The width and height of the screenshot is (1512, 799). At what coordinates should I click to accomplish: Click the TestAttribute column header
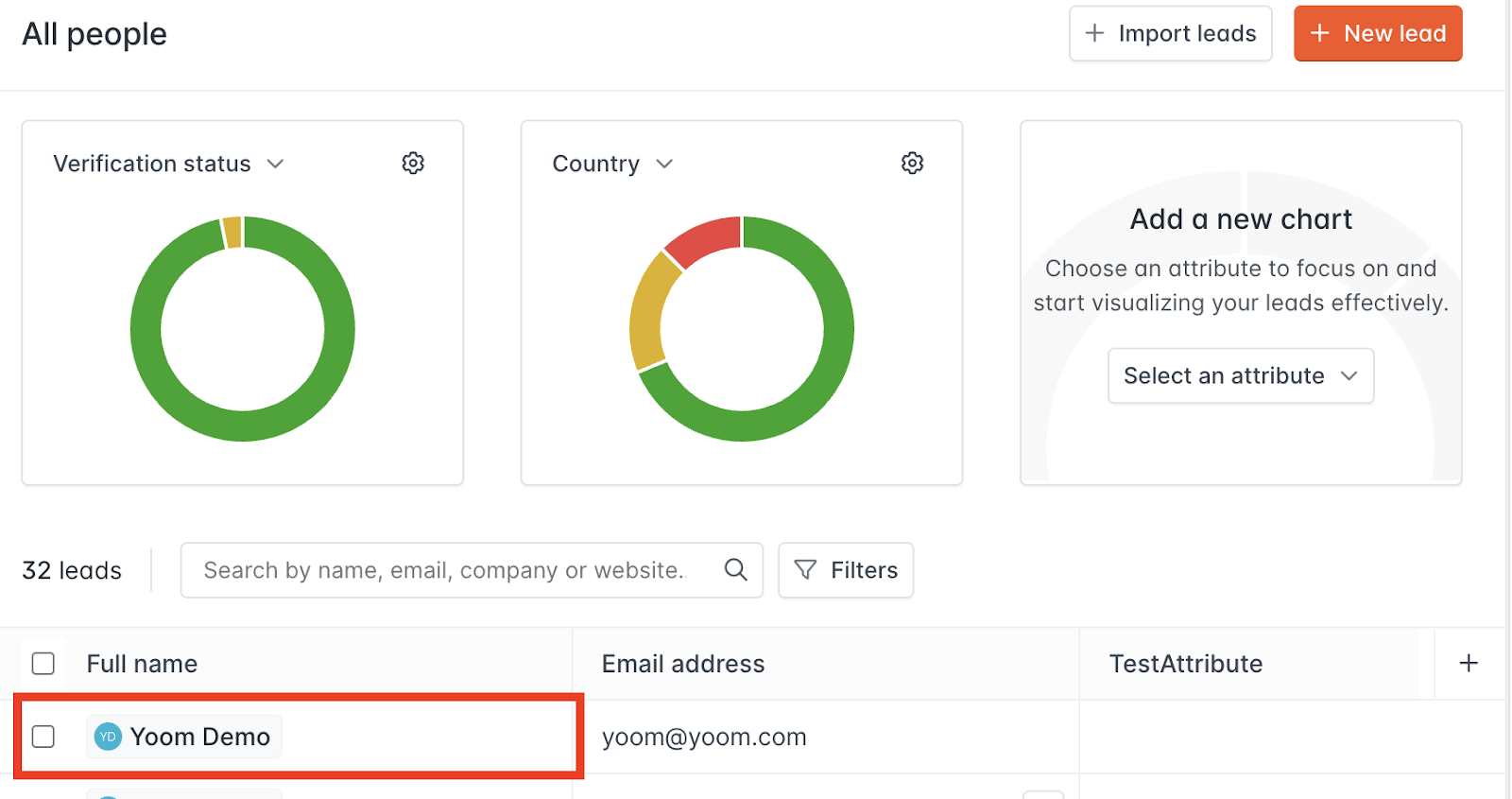tap(1185, 664)
